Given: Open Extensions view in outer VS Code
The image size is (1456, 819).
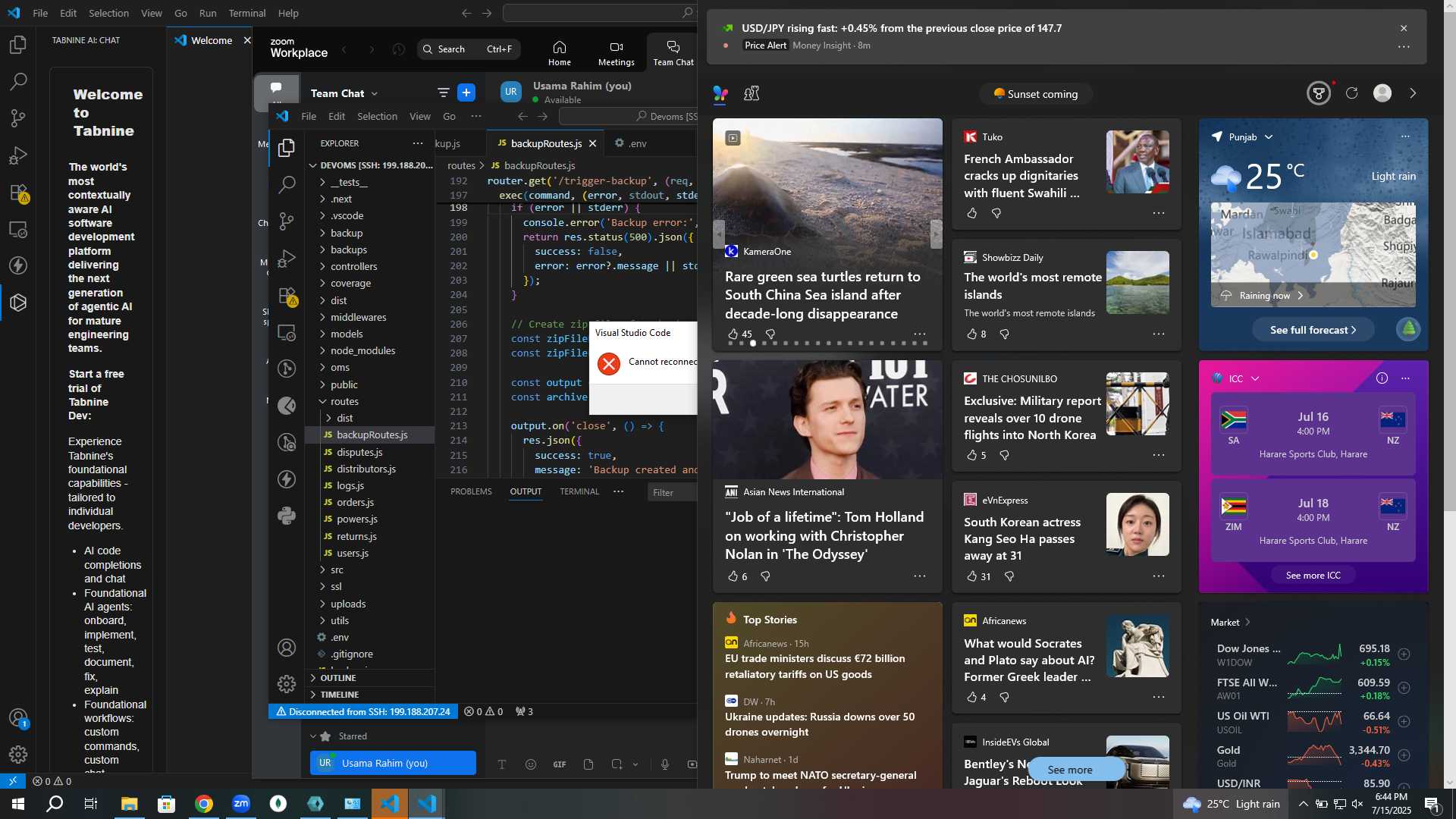Looking at the screenshot, I should click(x=18, y=193).
